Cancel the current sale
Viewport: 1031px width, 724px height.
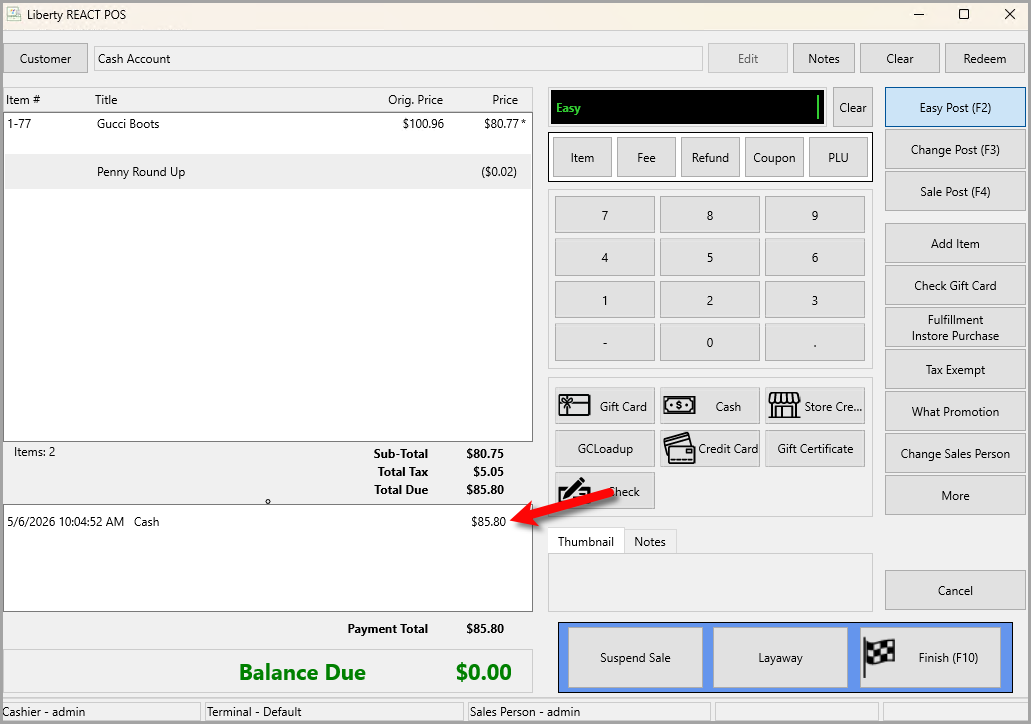click(955, 590)
